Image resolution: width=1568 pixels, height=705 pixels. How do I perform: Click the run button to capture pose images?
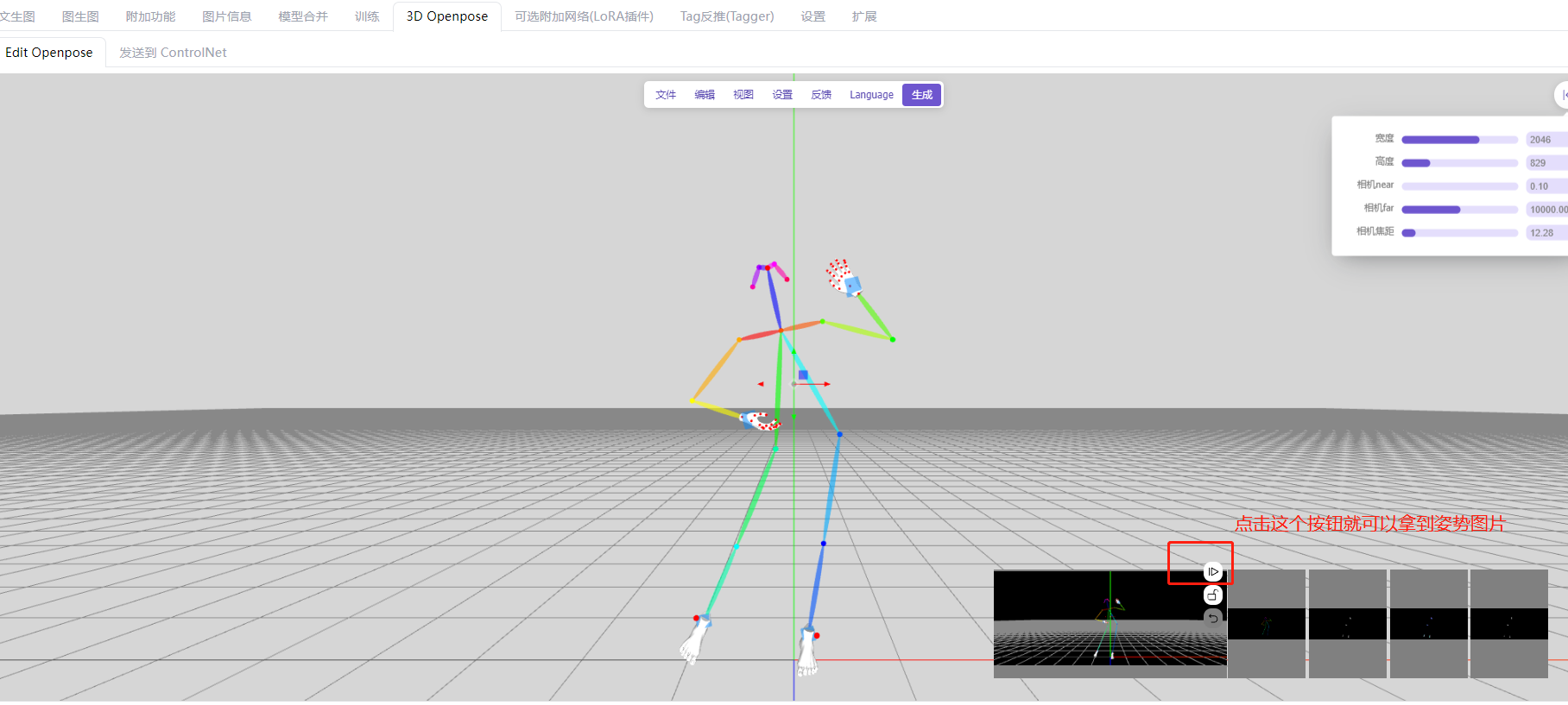pyautogui.click(x=1212, y=571)
